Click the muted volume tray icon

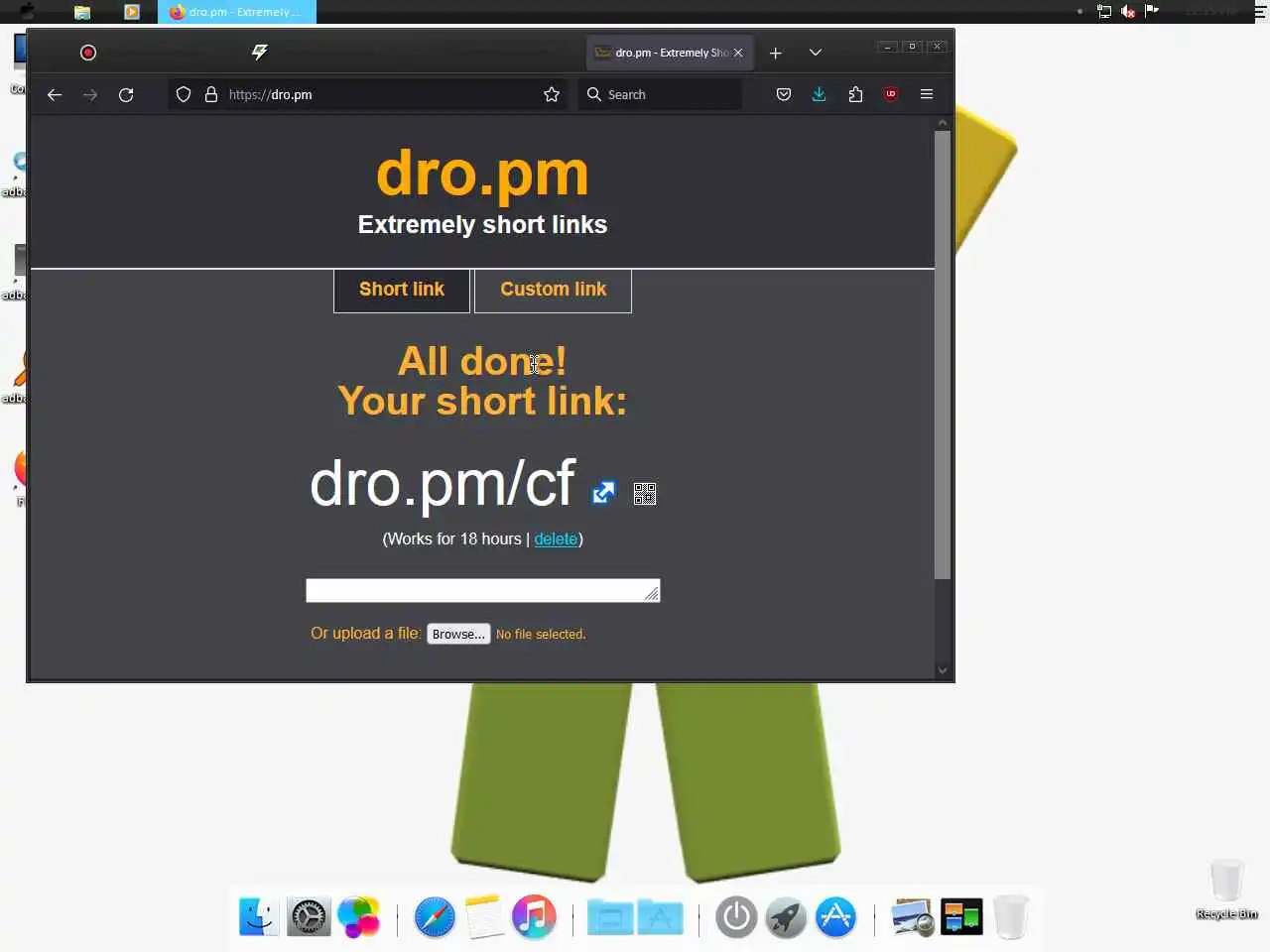click(x=1128, y=12)
